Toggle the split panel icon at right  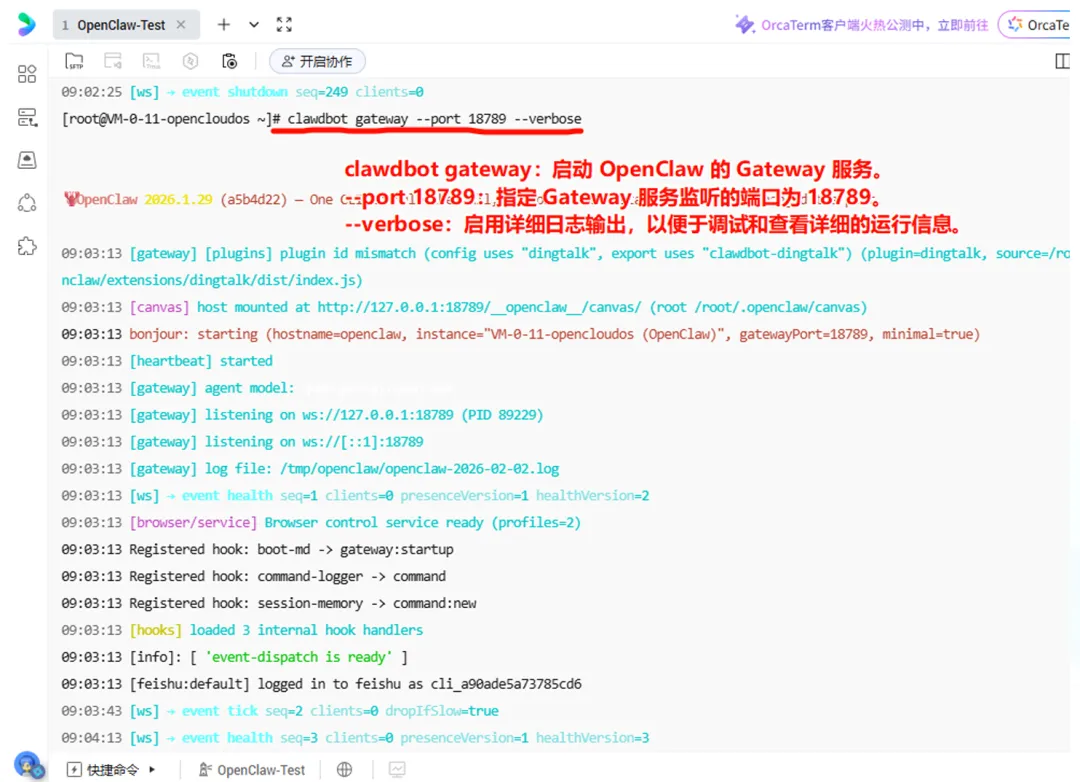[x=1063, y=61]
